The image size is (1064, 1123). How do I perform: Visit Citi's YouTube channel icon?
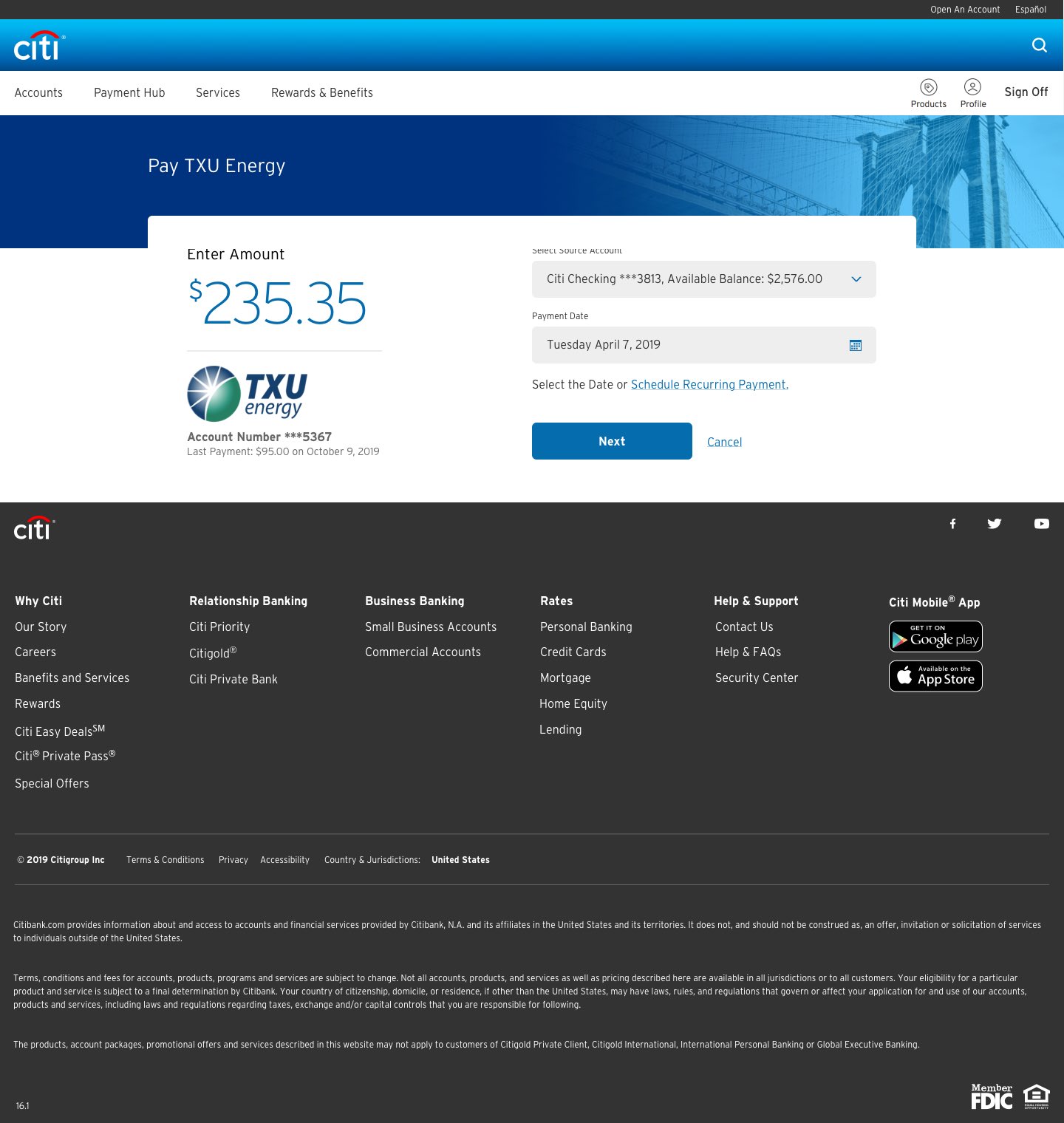[x=1042, y=524]
